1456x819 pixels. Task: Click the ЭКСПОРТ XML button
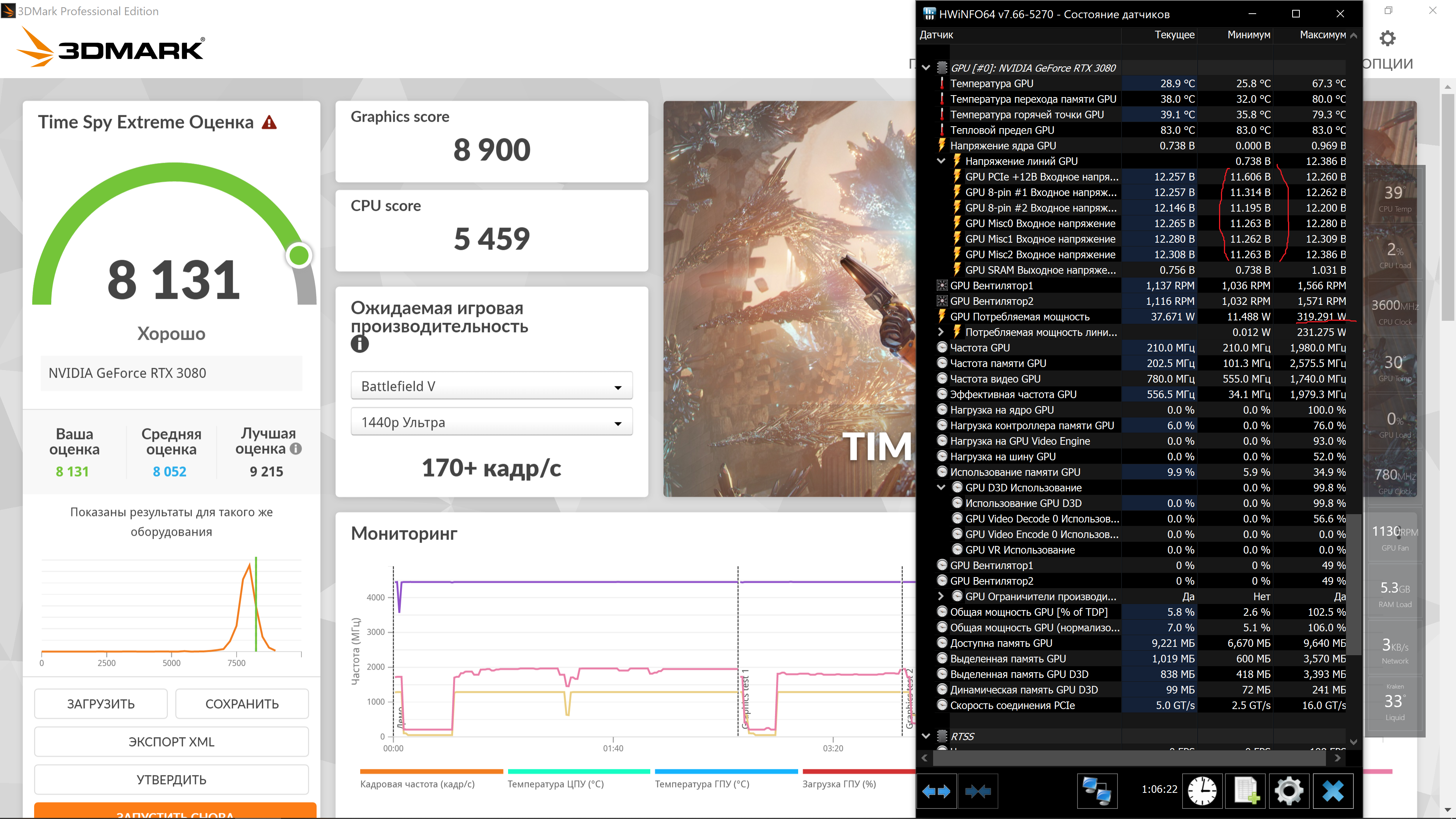(171, 742)
